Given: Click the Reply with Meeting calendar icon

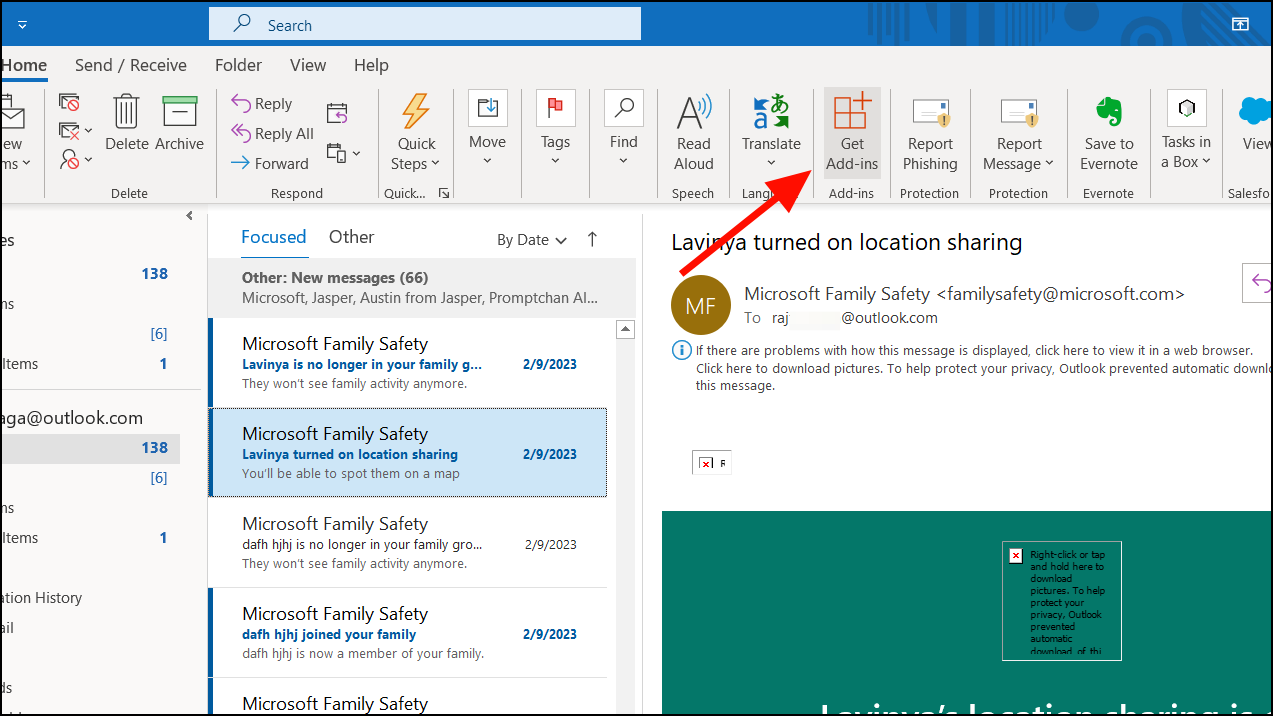Looking at the screenshot, I should pyautogui.click(x=337, y=113).
